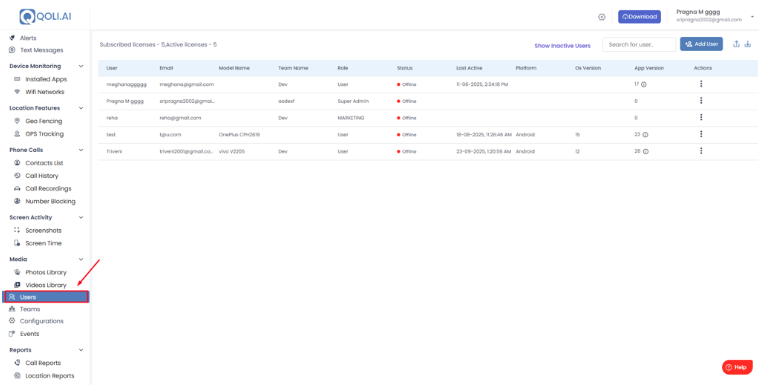Open actions menu for Pragna M gggg row

701,101
